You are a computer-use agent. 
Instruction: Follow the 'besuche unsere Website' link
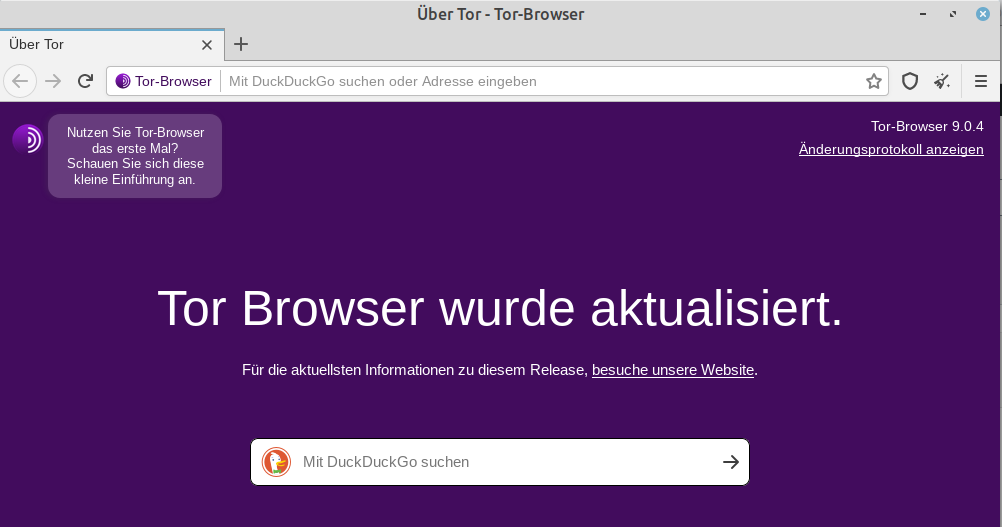point(673,370)
